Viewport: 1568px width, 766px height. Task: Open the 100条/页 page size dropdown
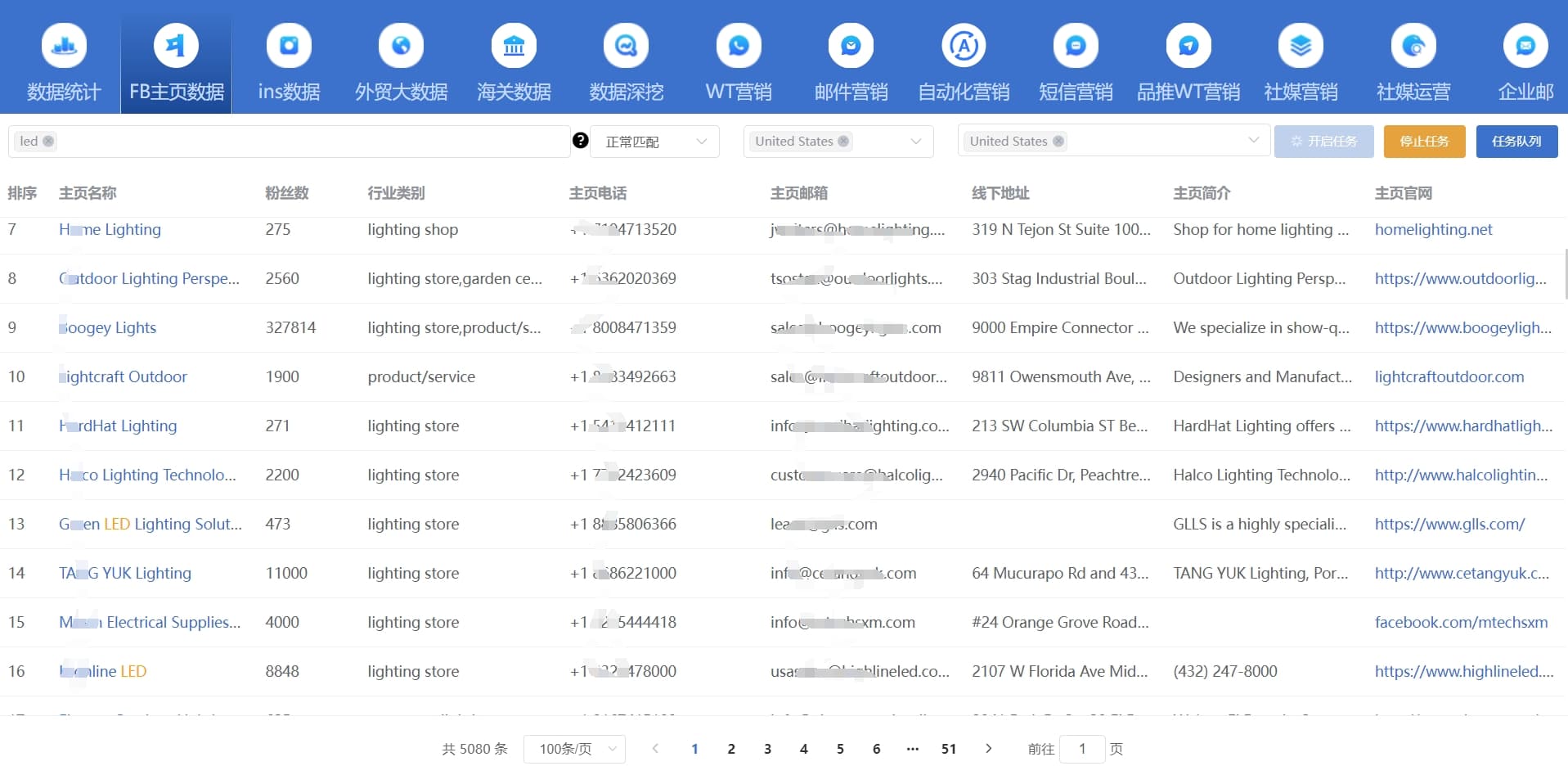[574, 749]
